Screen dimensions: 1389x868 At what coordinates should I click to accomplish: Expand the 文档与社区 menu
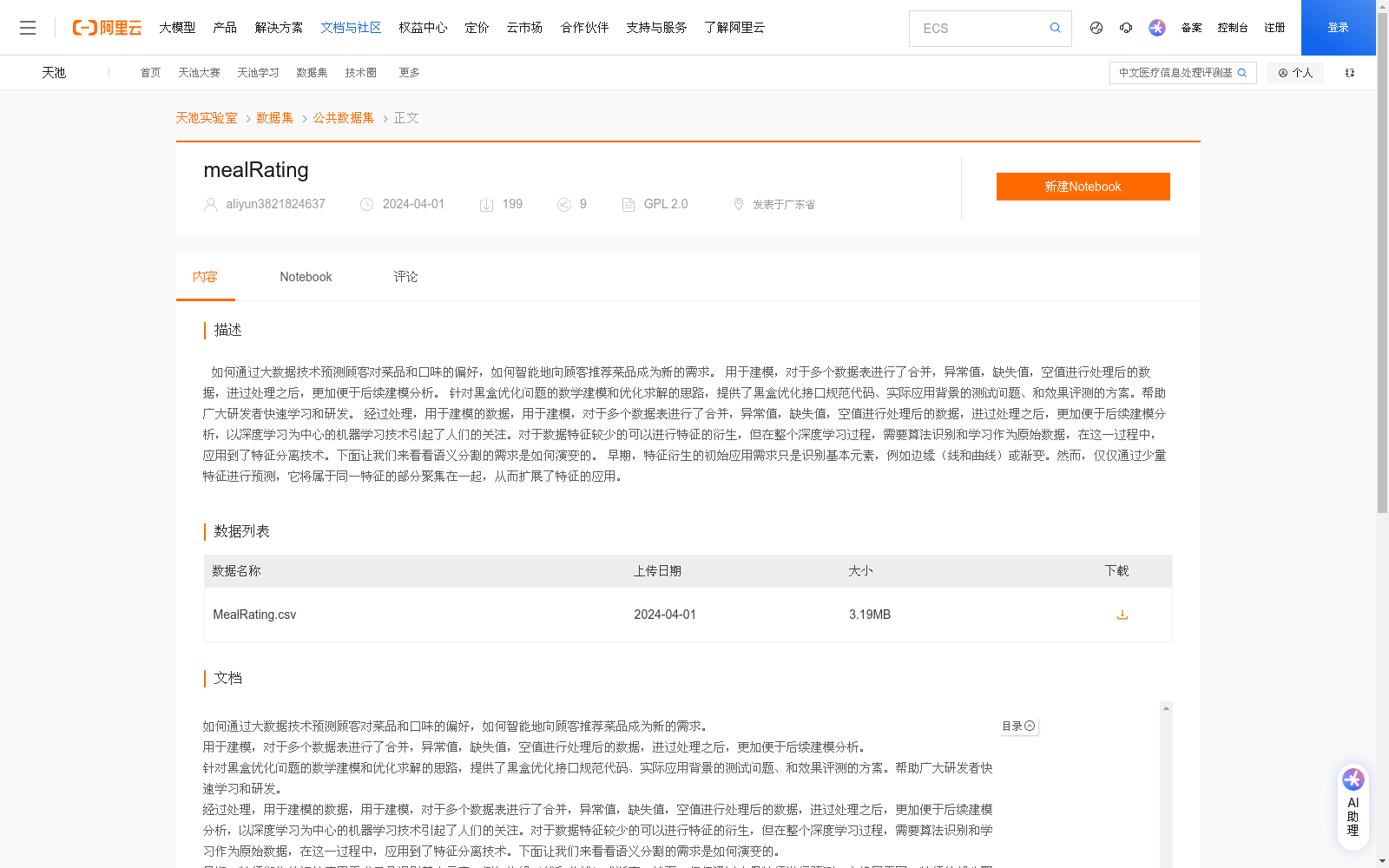point(351,27)
